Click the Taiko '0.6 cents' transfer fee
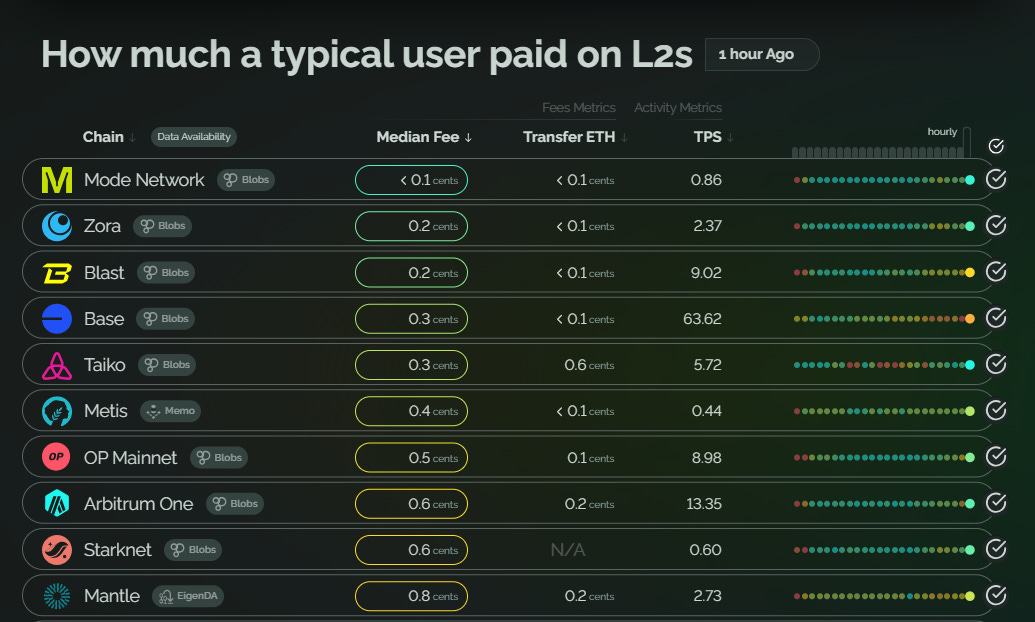 click(589, 365)
